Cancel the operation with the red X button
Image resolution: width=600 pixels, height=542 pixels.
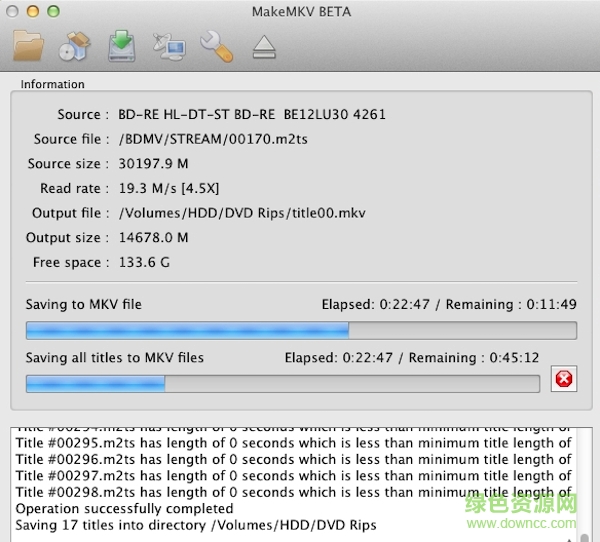point(564,379)
